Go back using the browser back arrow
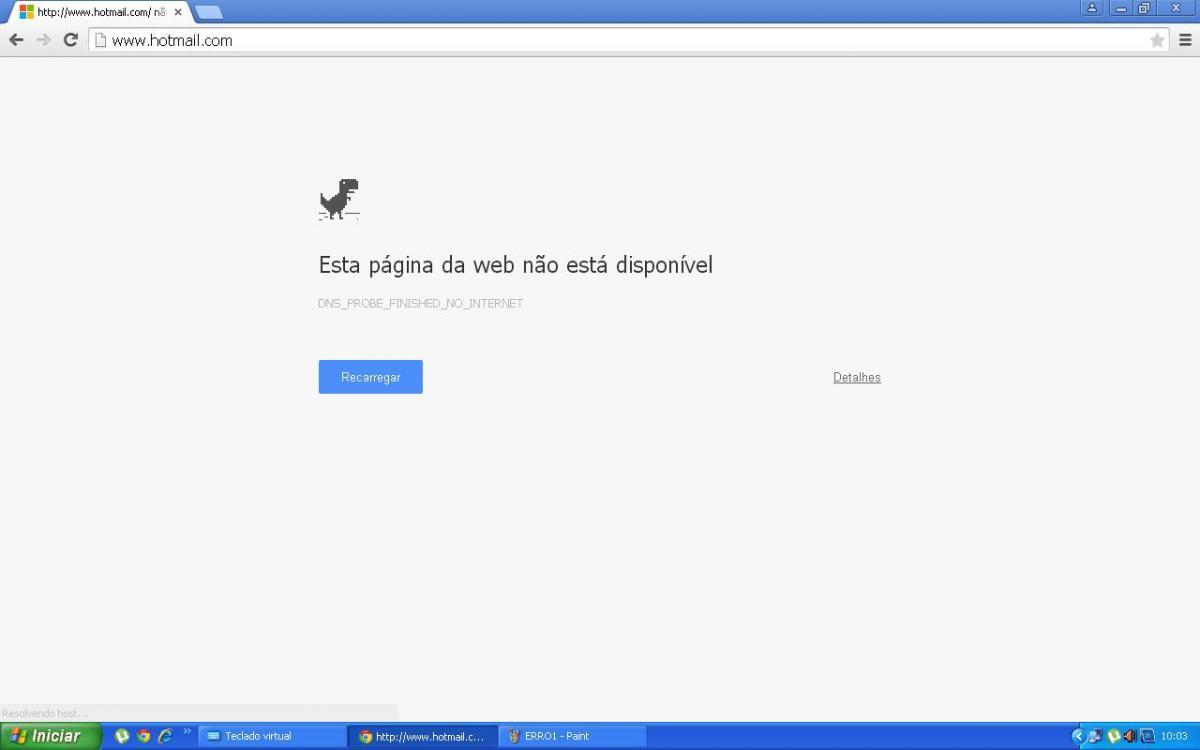The width and height of the screenshot is (1200, 750). tap(16, 40)
